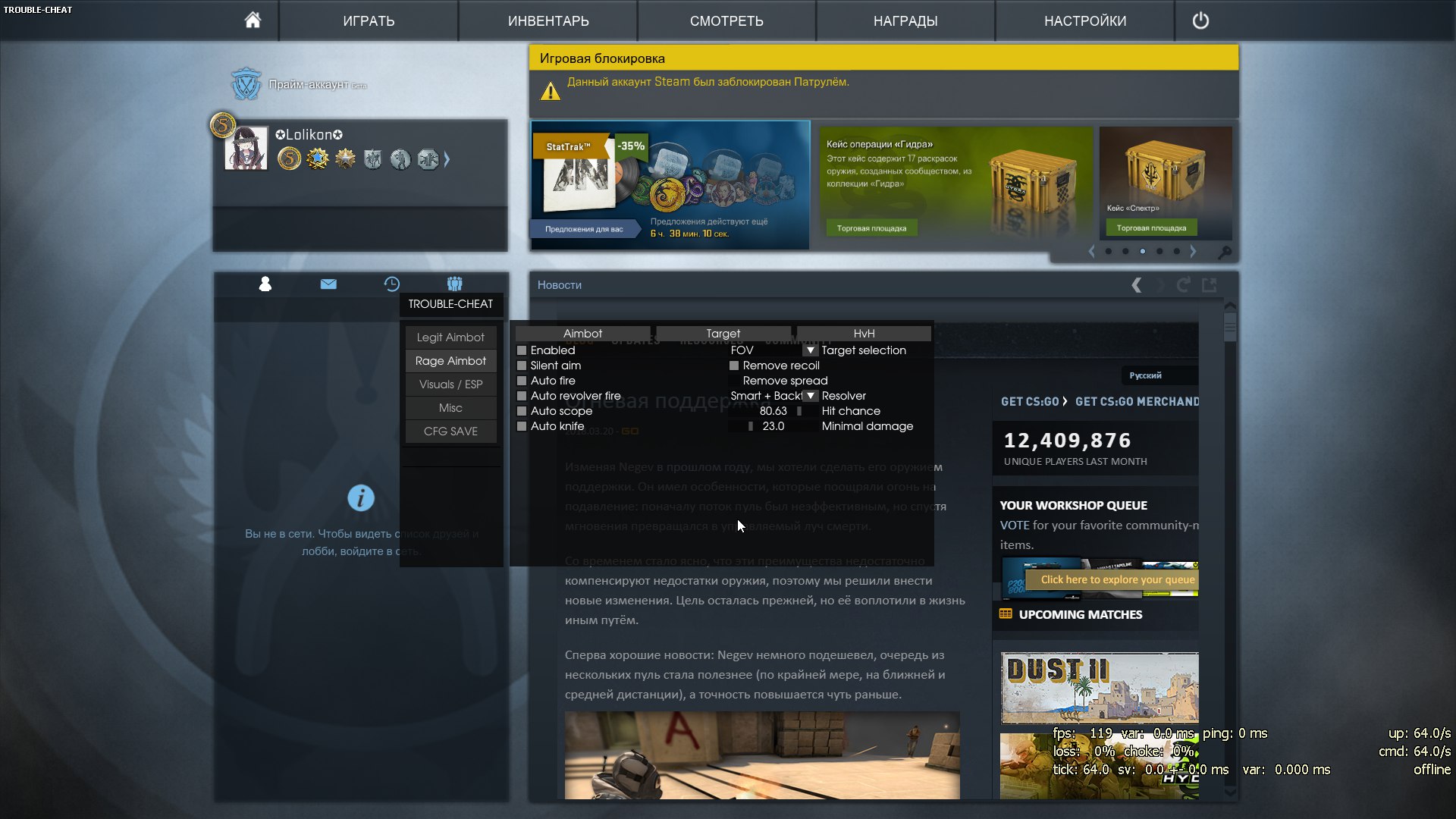1456x819 pixels.
Task: Select the first gold coin medal
Action: click(289, 158)
